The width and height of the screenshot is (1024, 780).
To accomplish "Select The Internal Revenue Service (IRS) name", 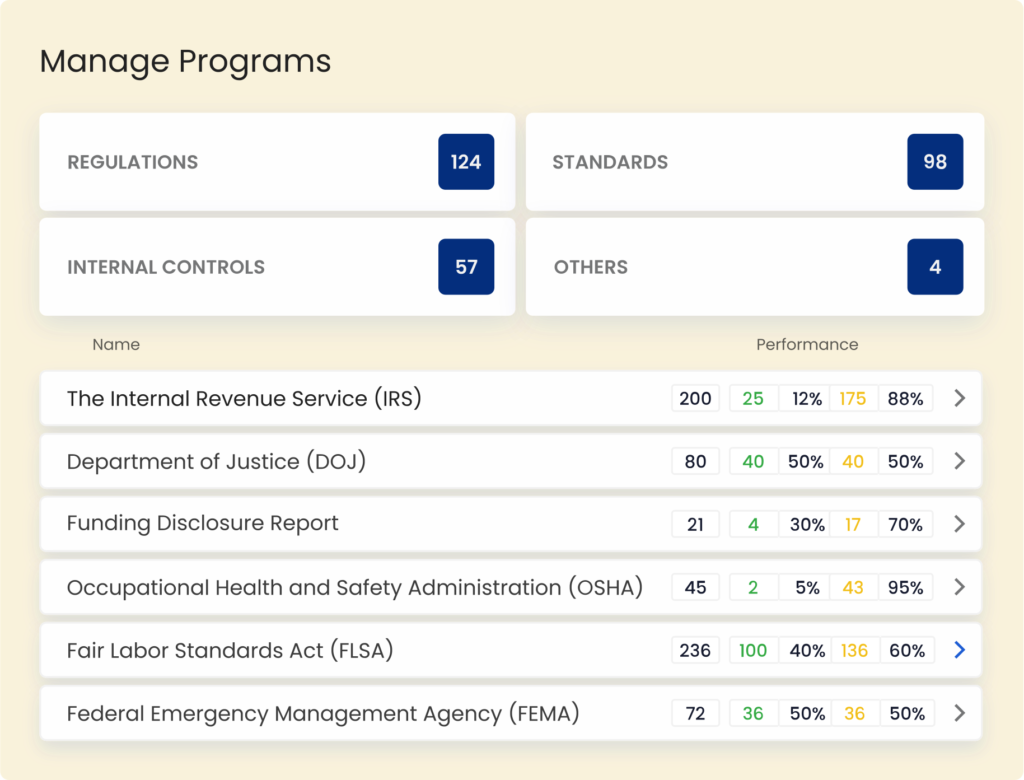I will pyautogui.click(x=244, y=398).
